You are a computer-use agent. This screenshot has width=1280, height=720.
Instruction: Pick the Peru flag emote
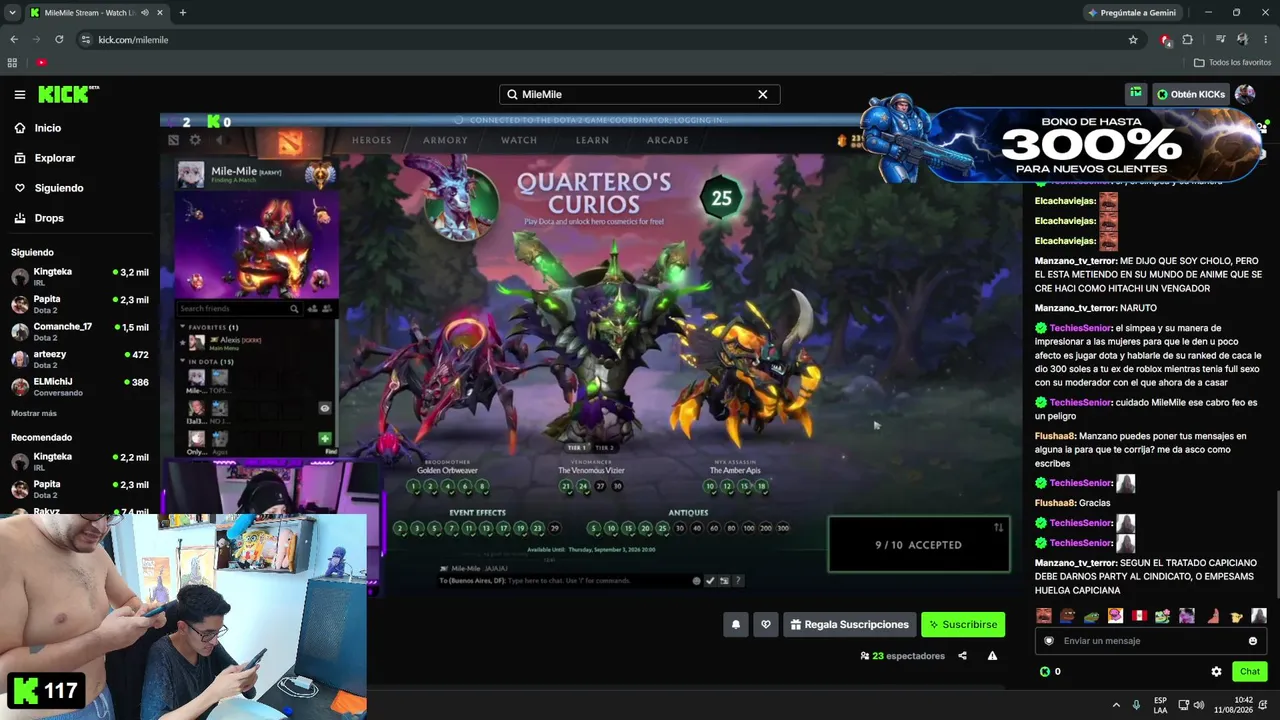[1139, 616]
